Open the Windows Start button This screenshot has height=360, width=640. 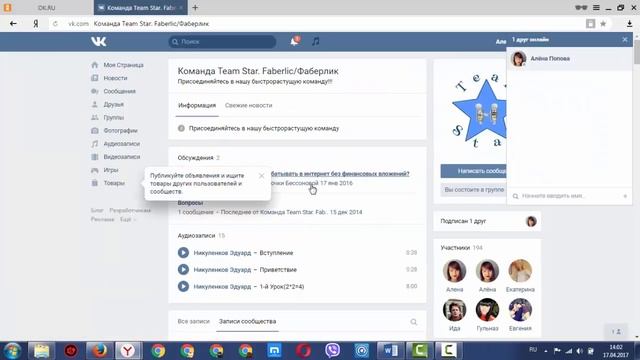pos(13,351)
